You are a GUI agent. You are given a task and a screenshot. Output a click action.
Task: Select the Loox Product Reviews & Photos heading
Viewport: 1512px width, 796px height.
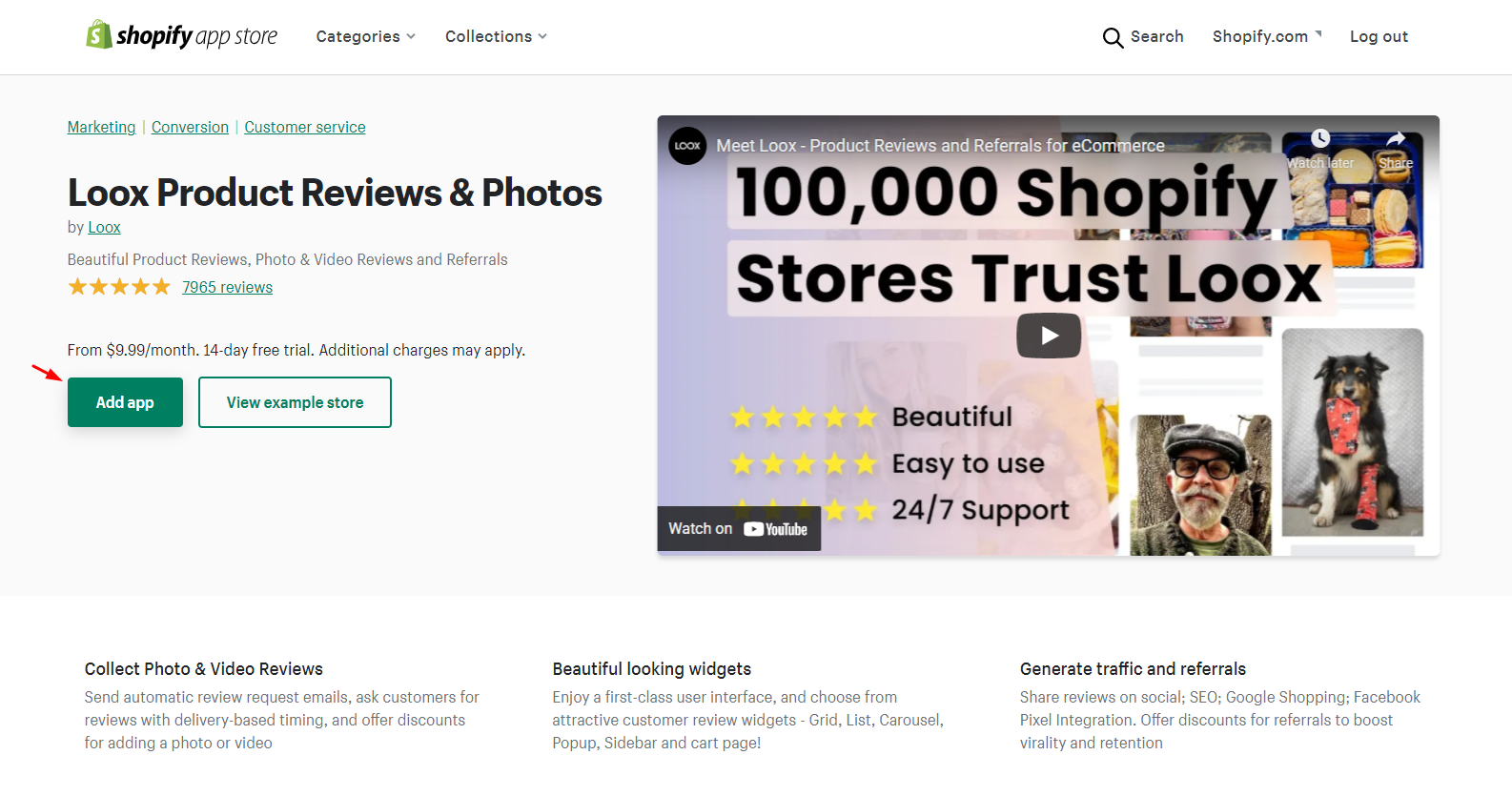(335, 193)
